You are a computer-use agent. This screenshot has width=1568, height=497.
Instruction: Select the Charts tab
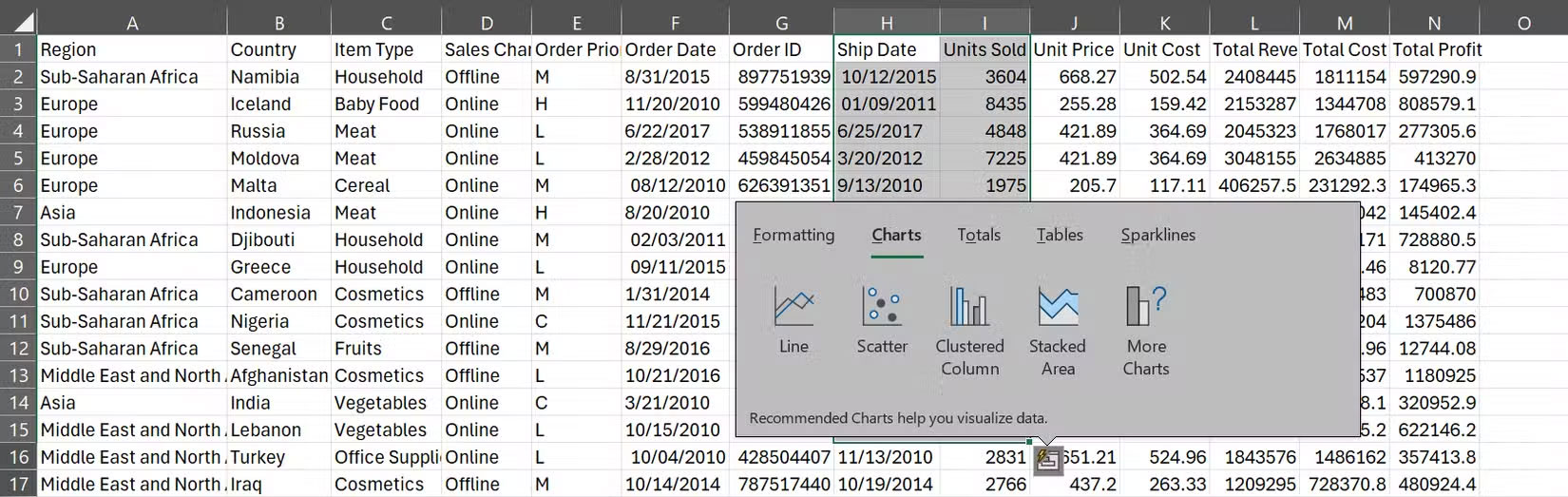(x=896, y=235)
